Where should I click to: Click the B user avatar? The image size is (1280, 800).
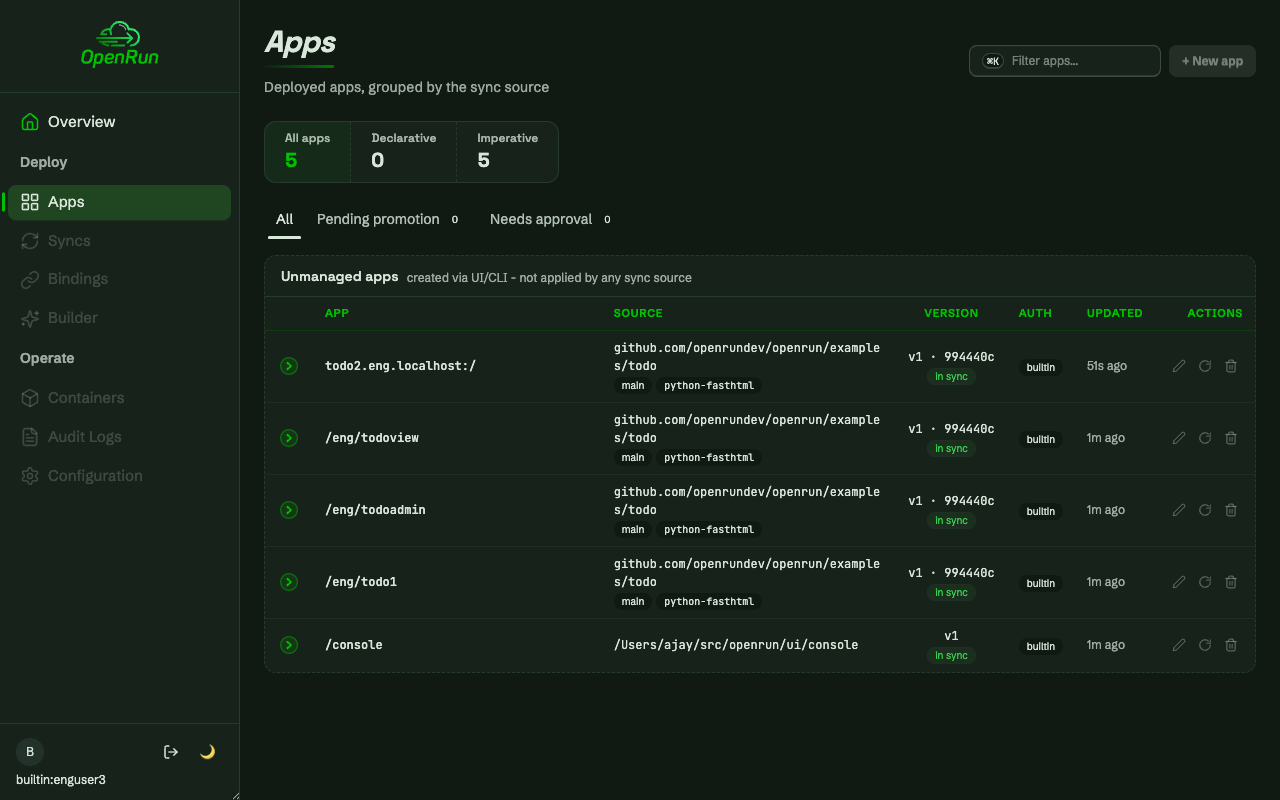click(30, 752)
